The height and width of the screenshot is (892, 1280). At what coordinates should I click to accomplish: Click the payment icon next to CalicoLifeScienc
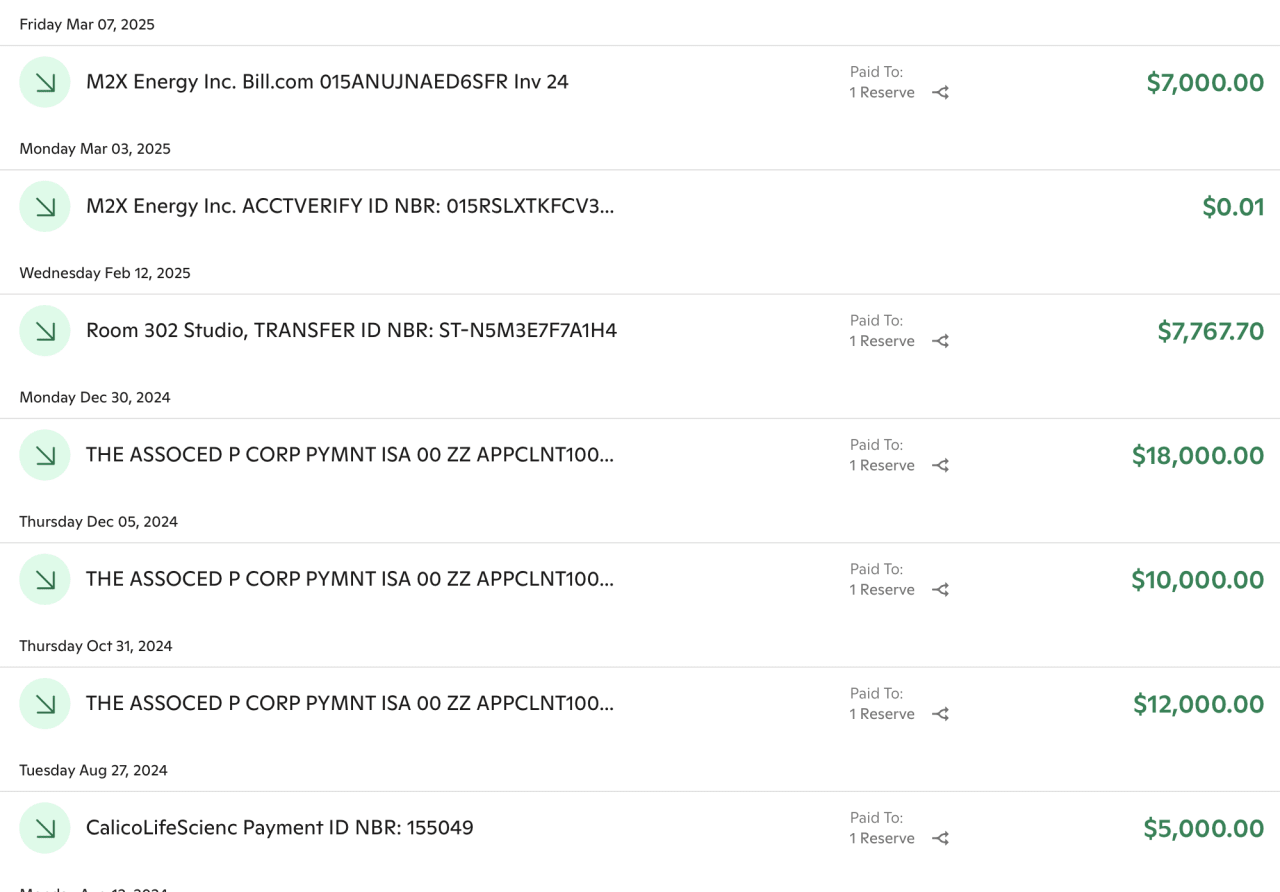point(44,827)
